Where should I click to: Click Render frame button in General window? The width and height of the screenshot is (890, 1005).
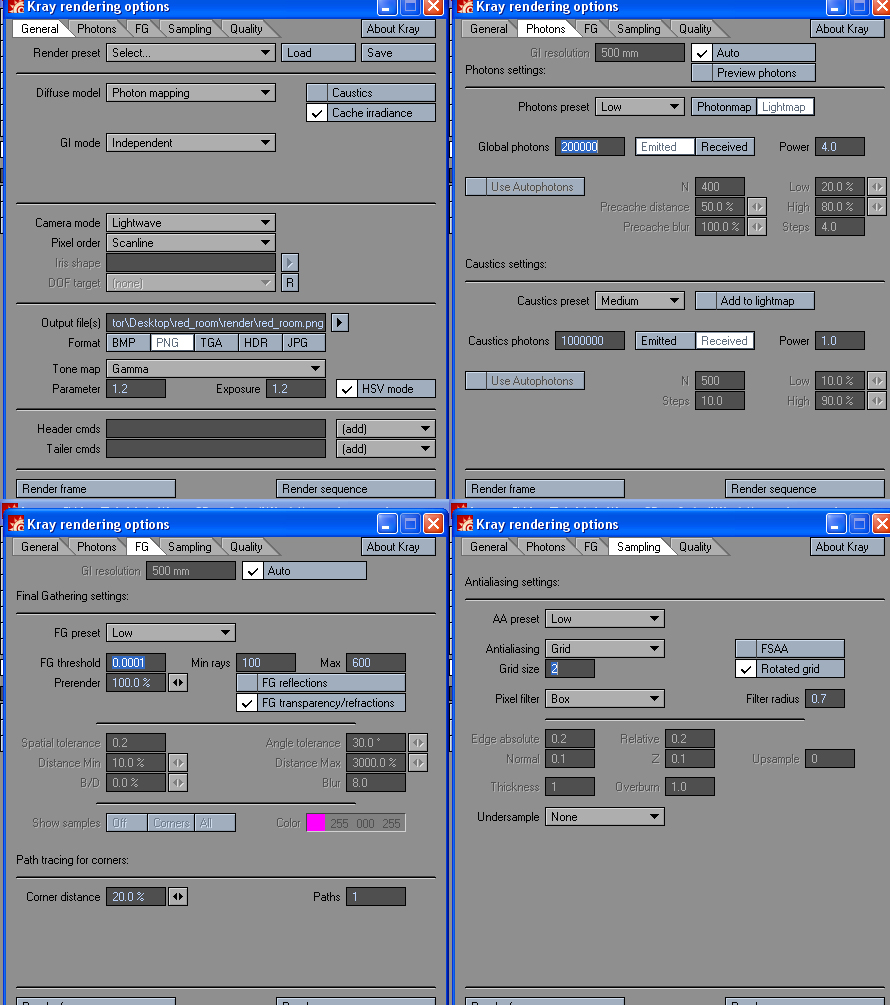point(96,489)
